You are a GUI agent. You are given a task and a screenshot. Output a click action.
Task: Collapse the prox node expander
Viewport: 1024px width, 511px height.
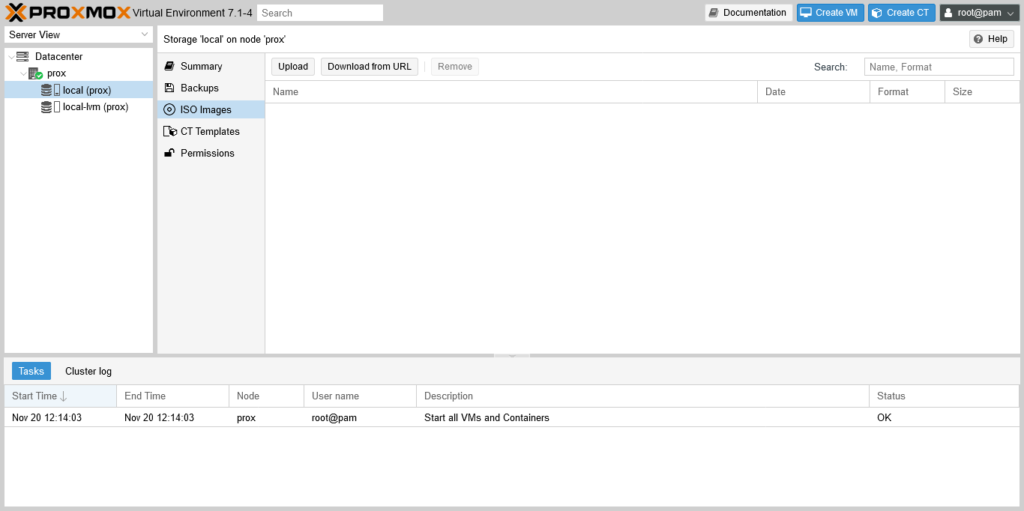click(23, 74)
